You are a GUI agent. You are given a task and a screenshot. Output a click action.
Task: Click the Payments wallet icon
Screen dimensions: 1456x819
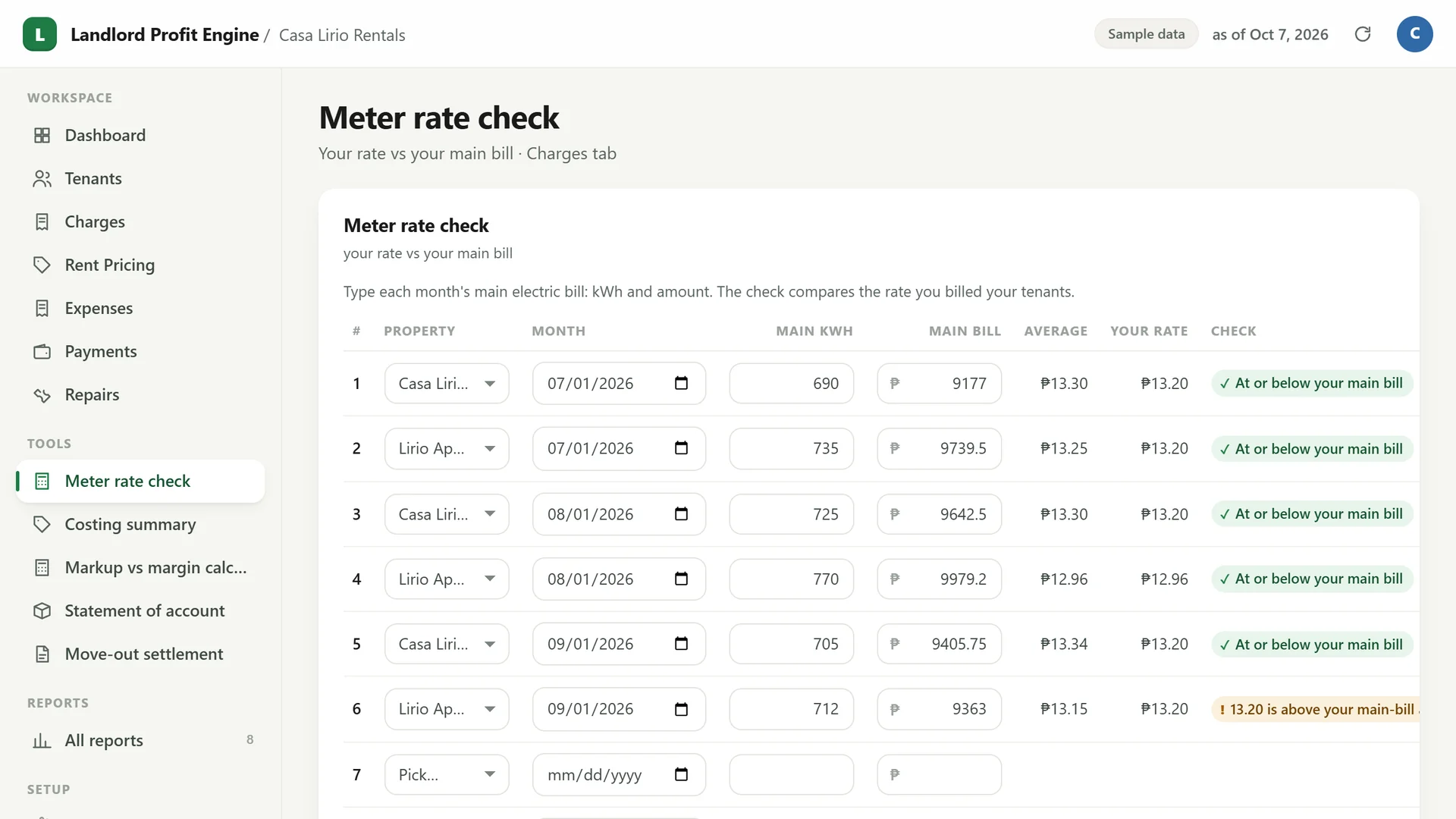tap(42, 351)
